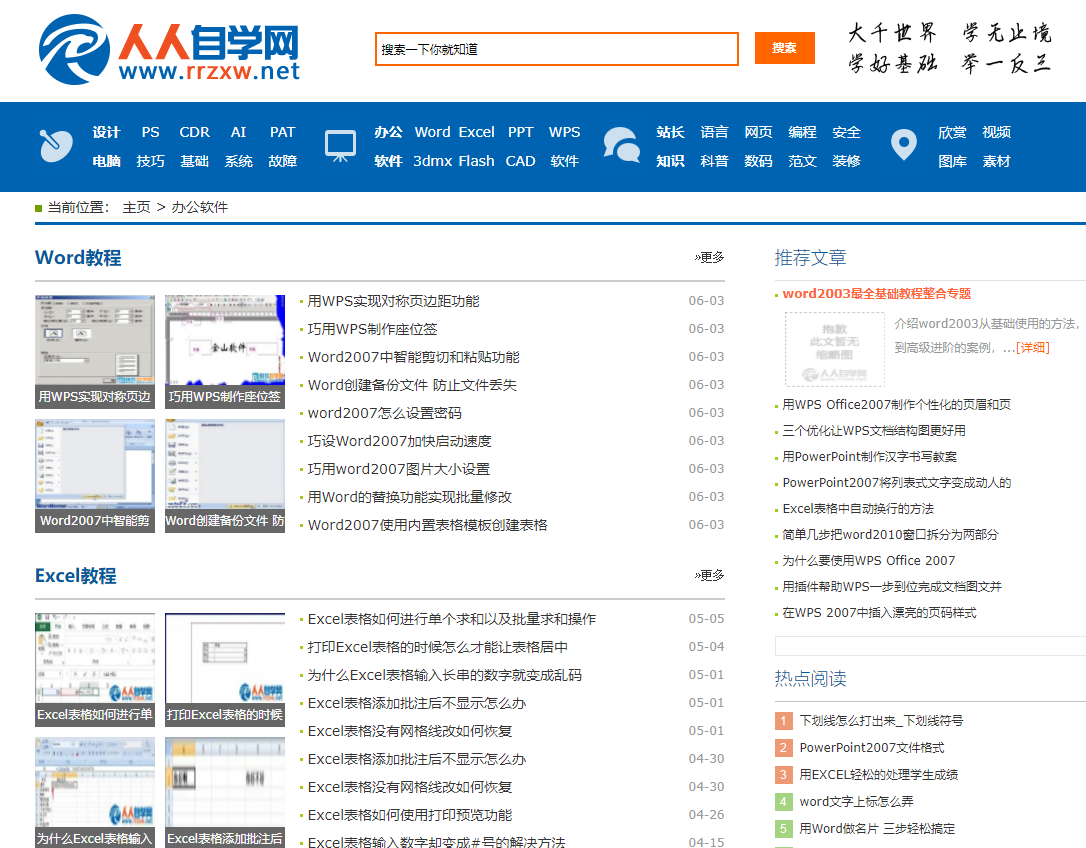Open hot article 下划线怎么打出来_下划线符号

pos(881,721)
